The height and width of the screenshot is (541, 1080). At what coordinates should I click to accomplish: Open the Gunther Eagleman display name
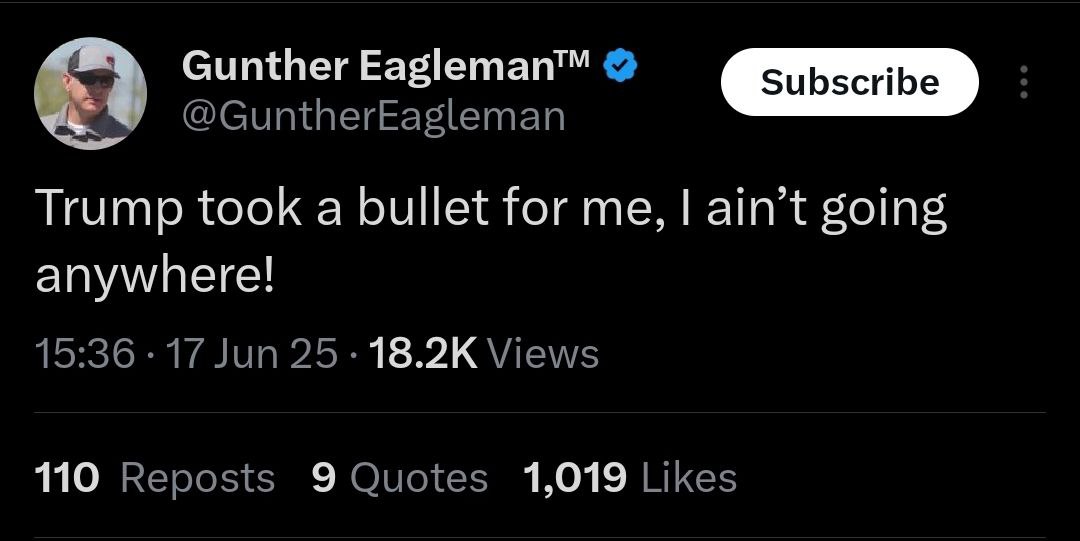[x=367, y=68]
